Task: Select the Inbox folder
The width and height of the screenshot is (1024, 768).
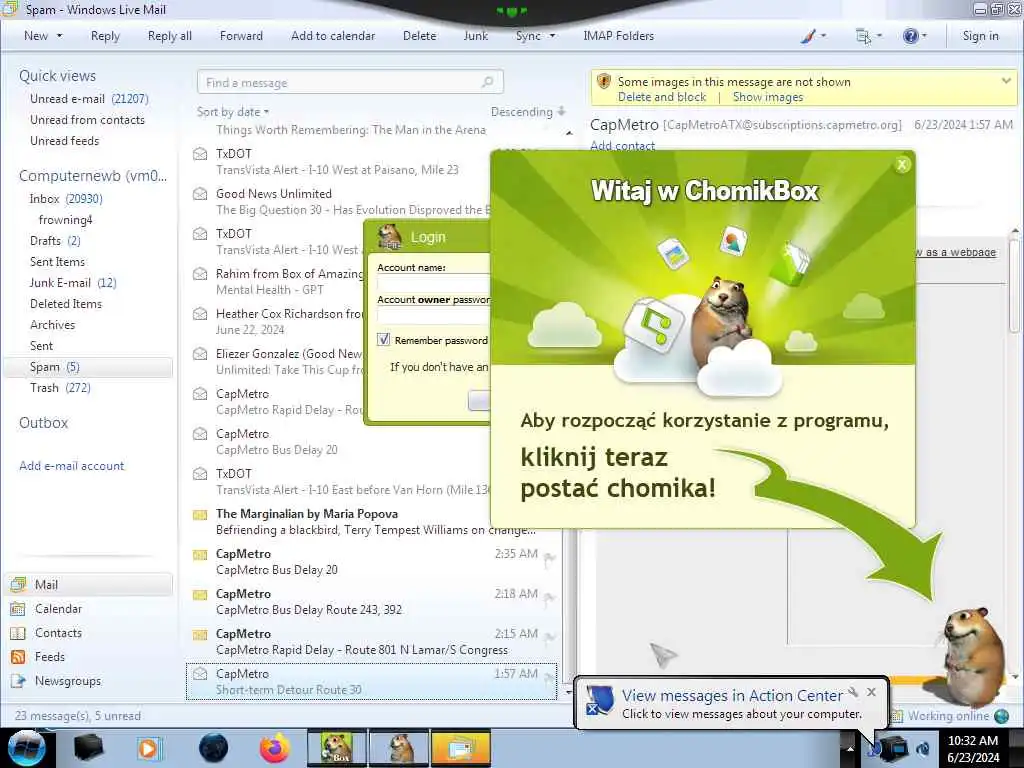Action: [66, 199]
